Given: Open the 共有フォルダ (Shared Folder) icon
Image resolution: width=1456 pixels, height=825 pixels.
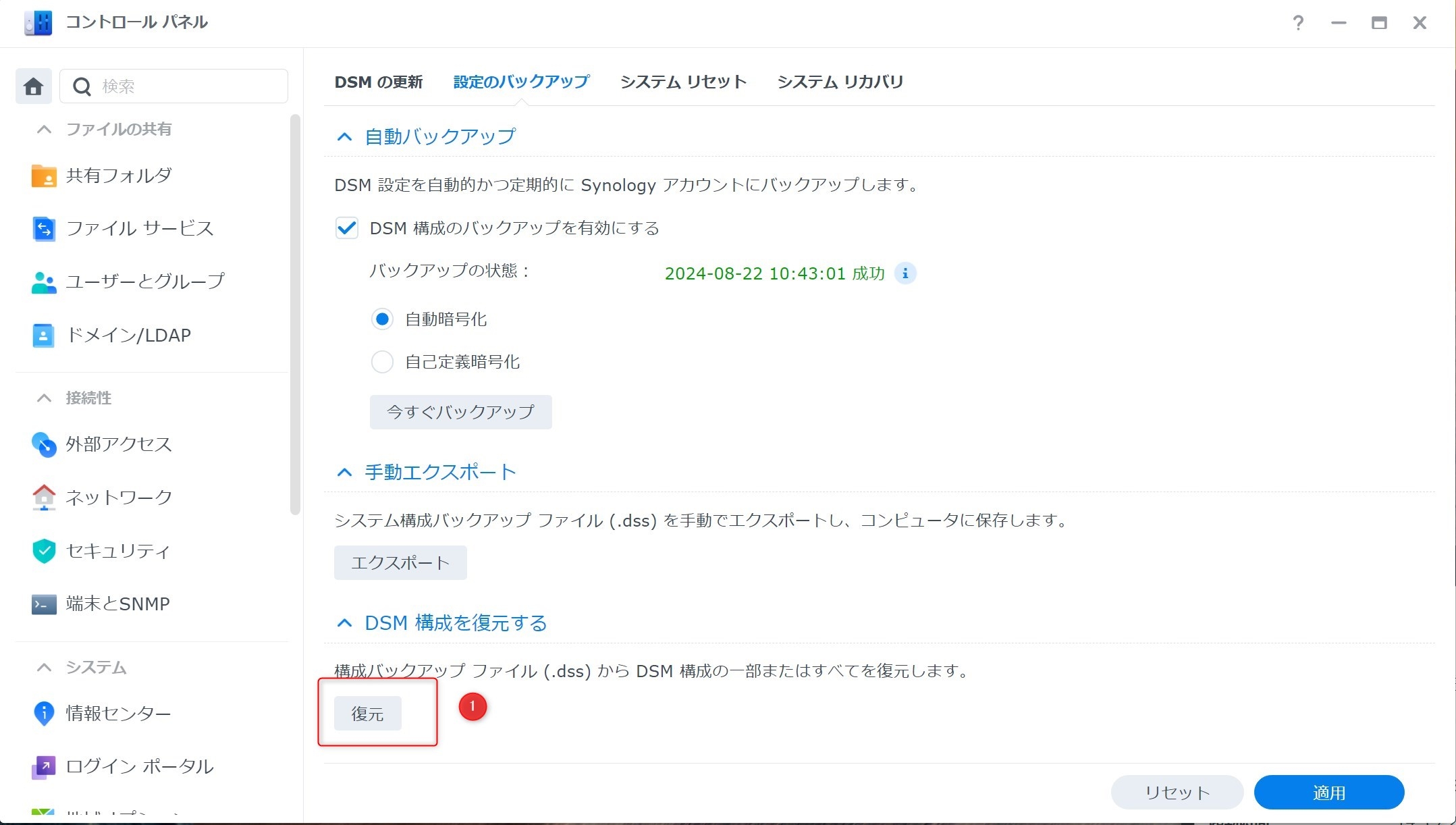Looking at the screenshot, I should click(44, 176).
